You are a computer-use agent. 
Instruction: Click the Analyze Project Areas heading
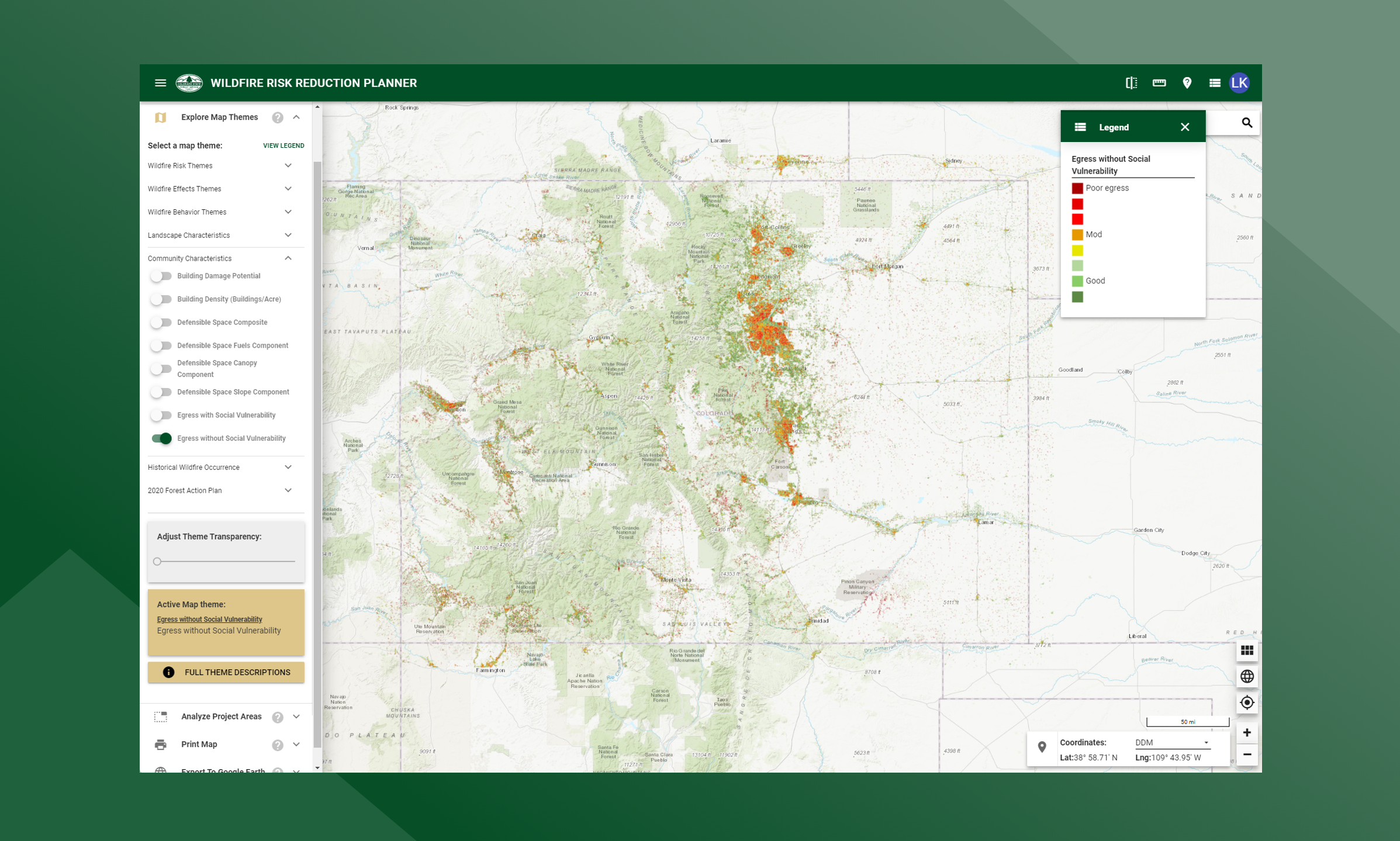pos(221,717)
